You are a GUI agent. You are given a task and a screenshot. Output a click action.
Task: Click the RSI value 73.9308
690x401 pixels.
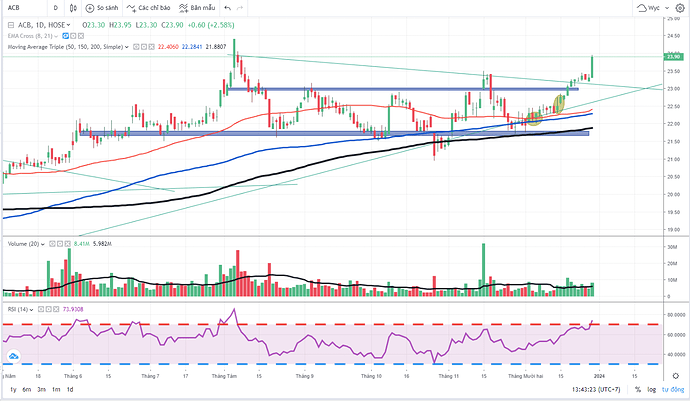coord(73,309)
